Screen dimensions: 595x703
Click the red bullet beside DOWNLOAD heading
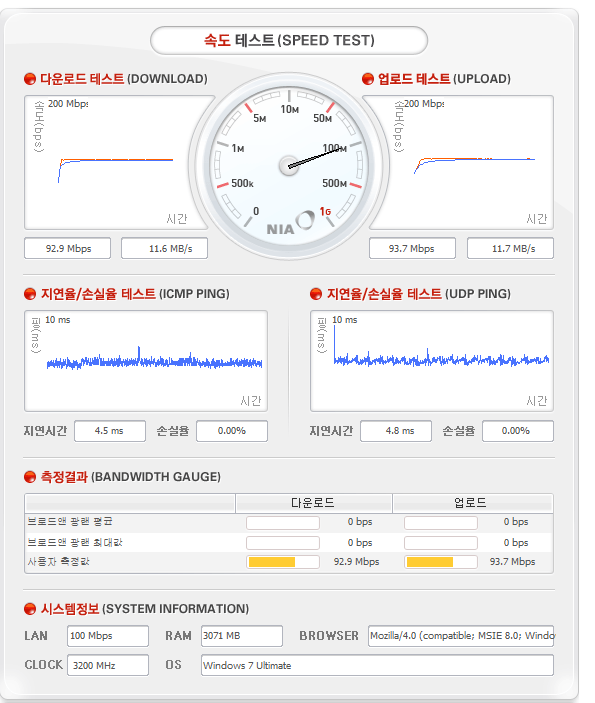coord(30,79)
